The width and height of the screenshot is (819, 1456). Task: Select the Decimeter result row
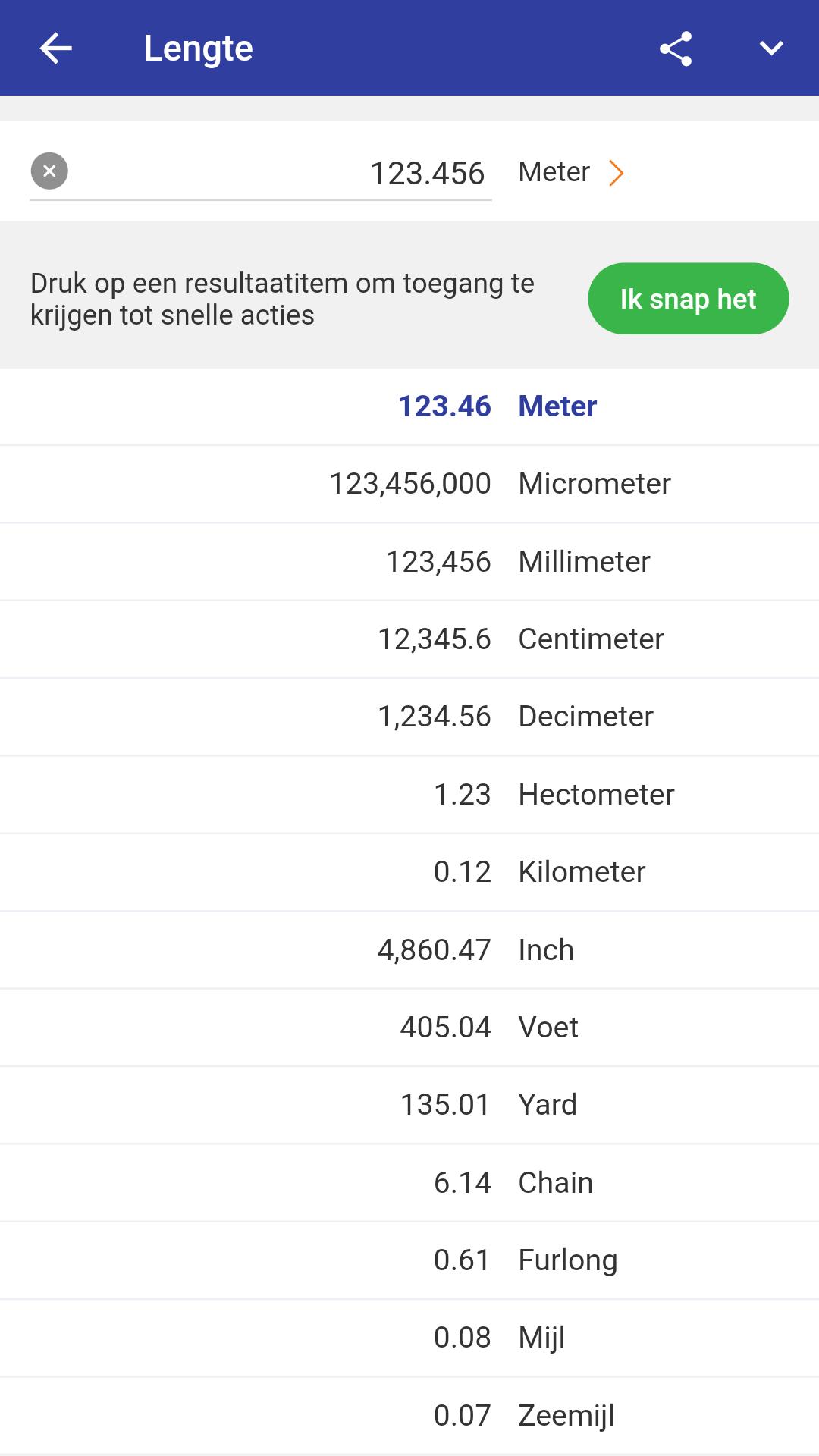(409, 717)
